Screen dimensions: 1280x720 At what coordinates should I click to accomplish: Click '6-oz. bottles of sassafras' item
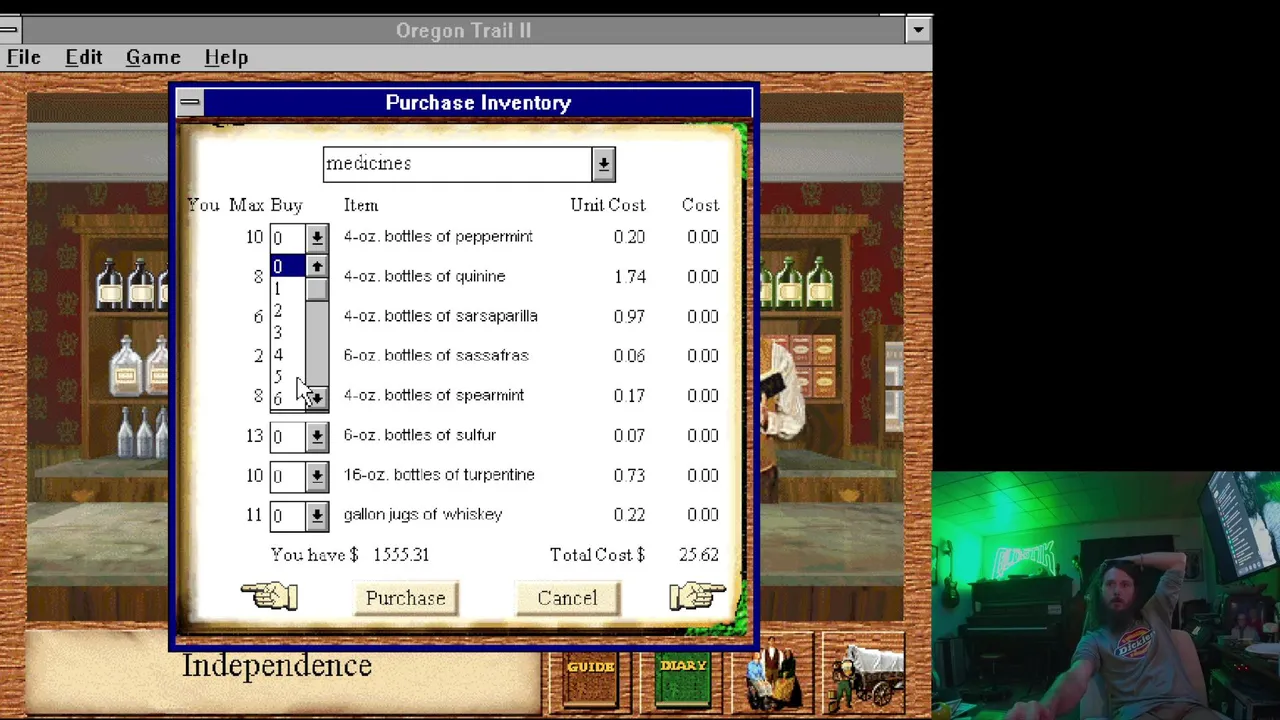click(x=436, y=355)
